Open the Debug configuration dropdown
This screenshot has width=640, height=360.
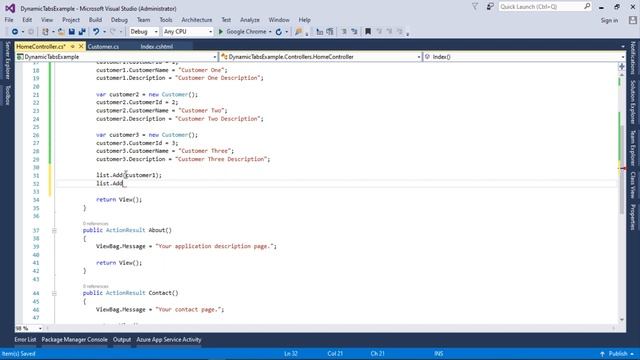[144, 31]
